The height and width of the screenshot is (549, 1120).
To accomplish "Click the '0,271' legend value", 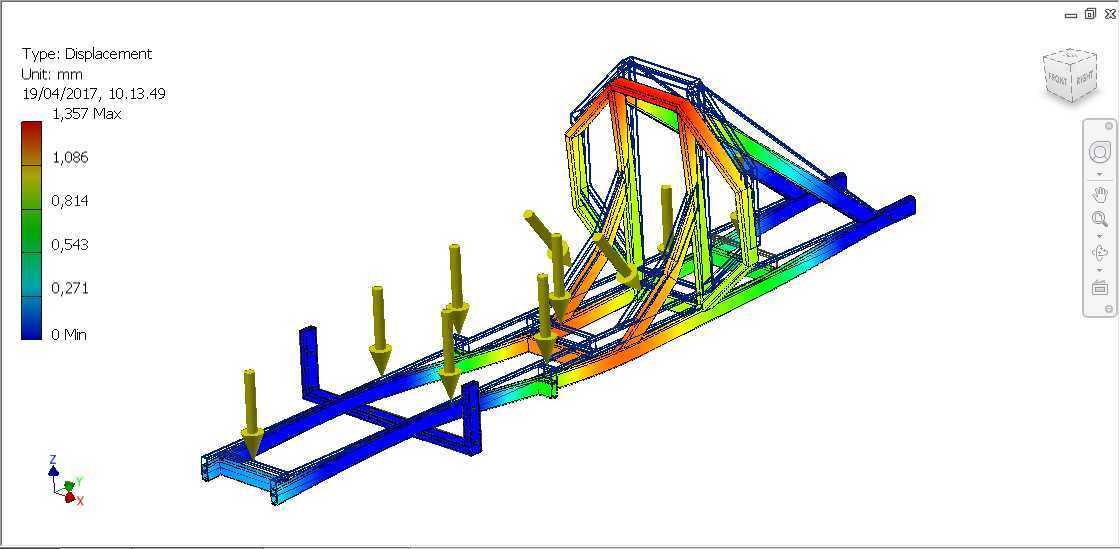I will pyautogui.click(x=70, y=288).
